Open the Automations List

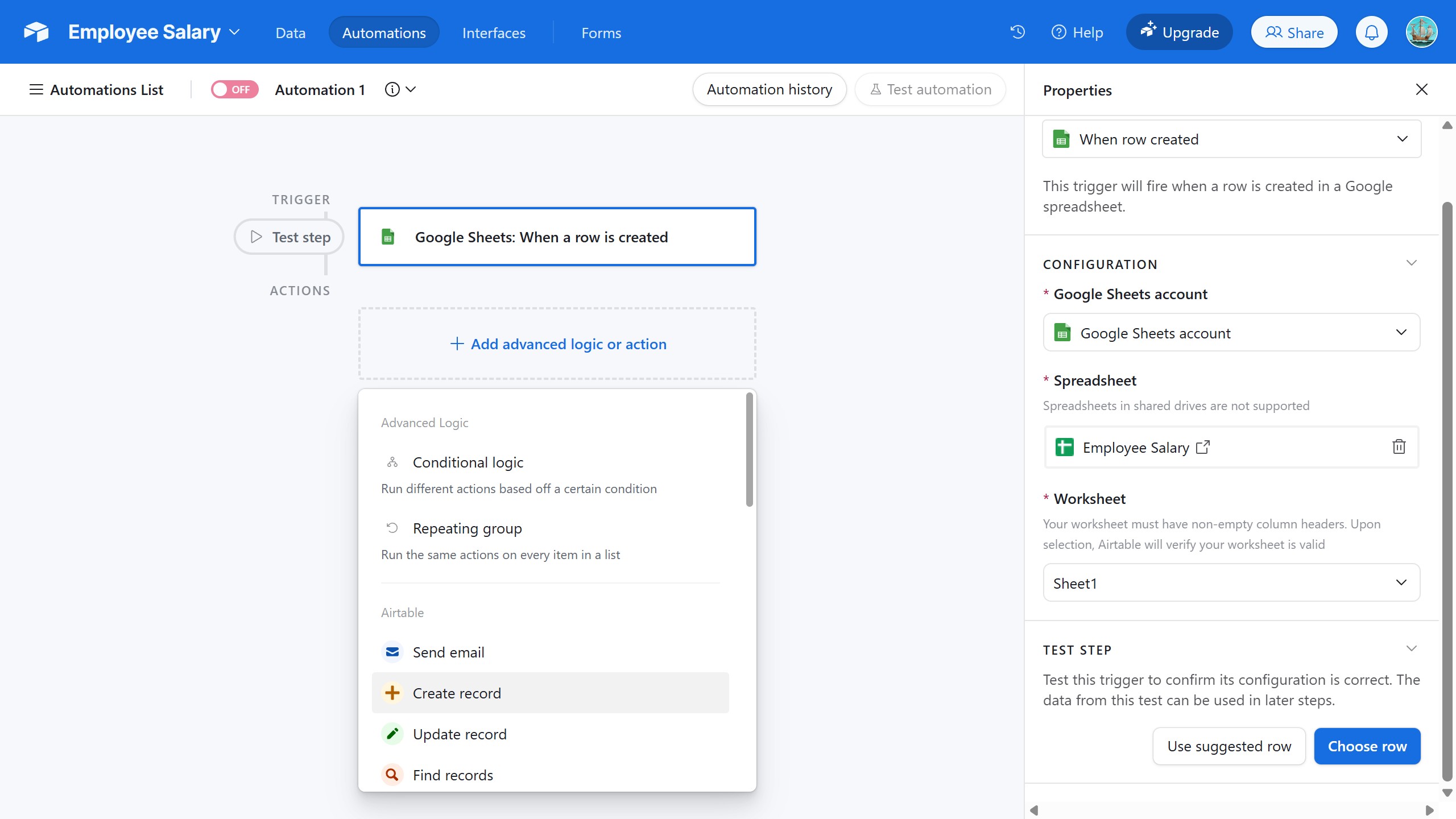tap(96, 89)
